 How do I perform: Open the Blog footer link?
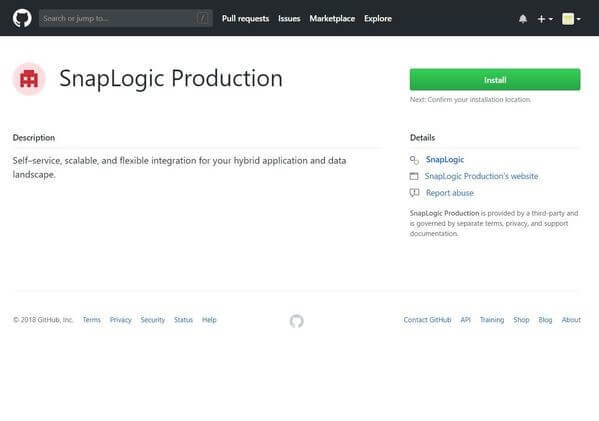545,320
